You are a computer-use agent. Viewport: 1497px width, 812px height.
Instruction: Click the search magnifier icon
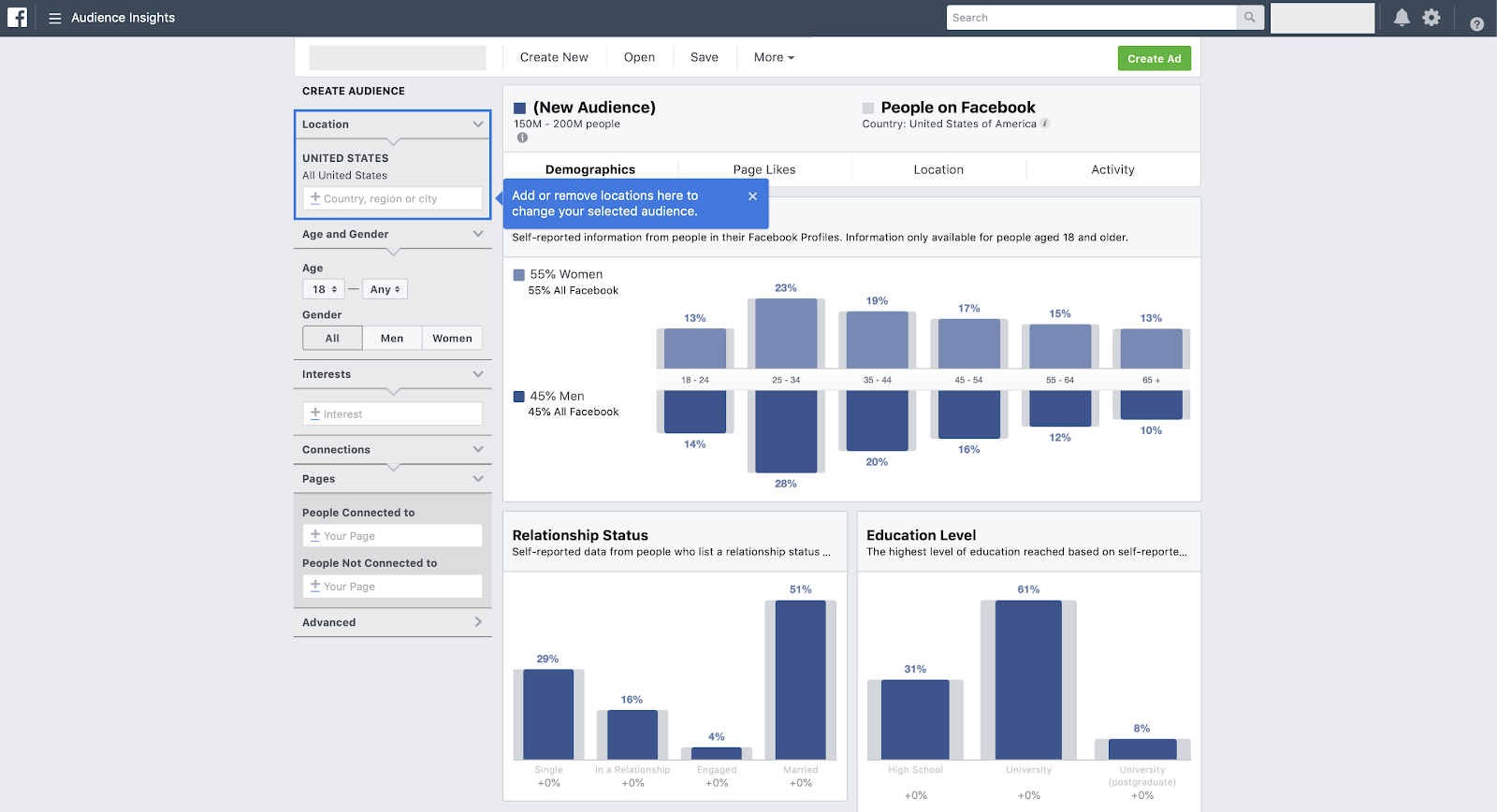(1249, 18)
